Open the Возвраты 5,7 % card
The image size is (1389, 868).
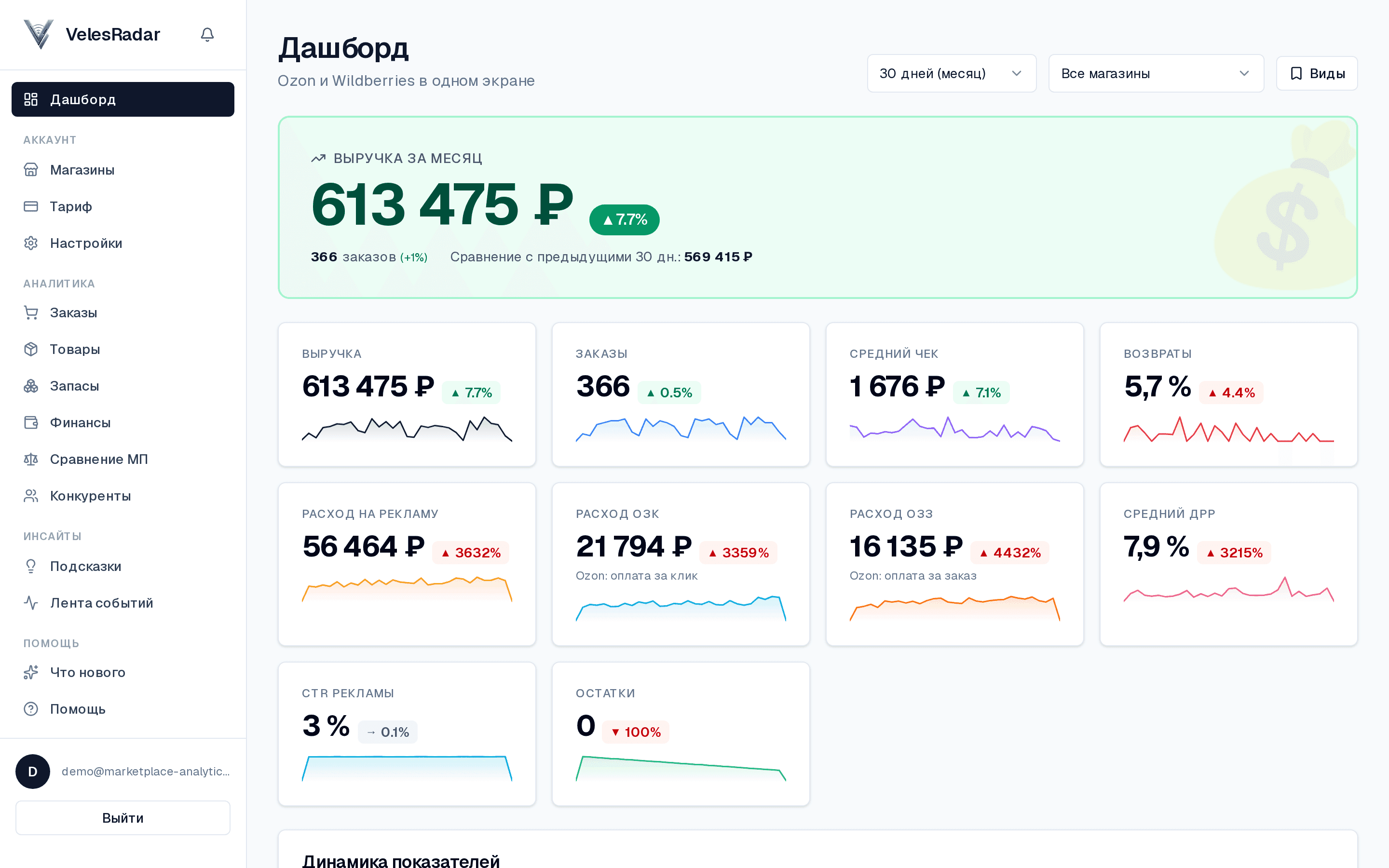coord(1228,394)
